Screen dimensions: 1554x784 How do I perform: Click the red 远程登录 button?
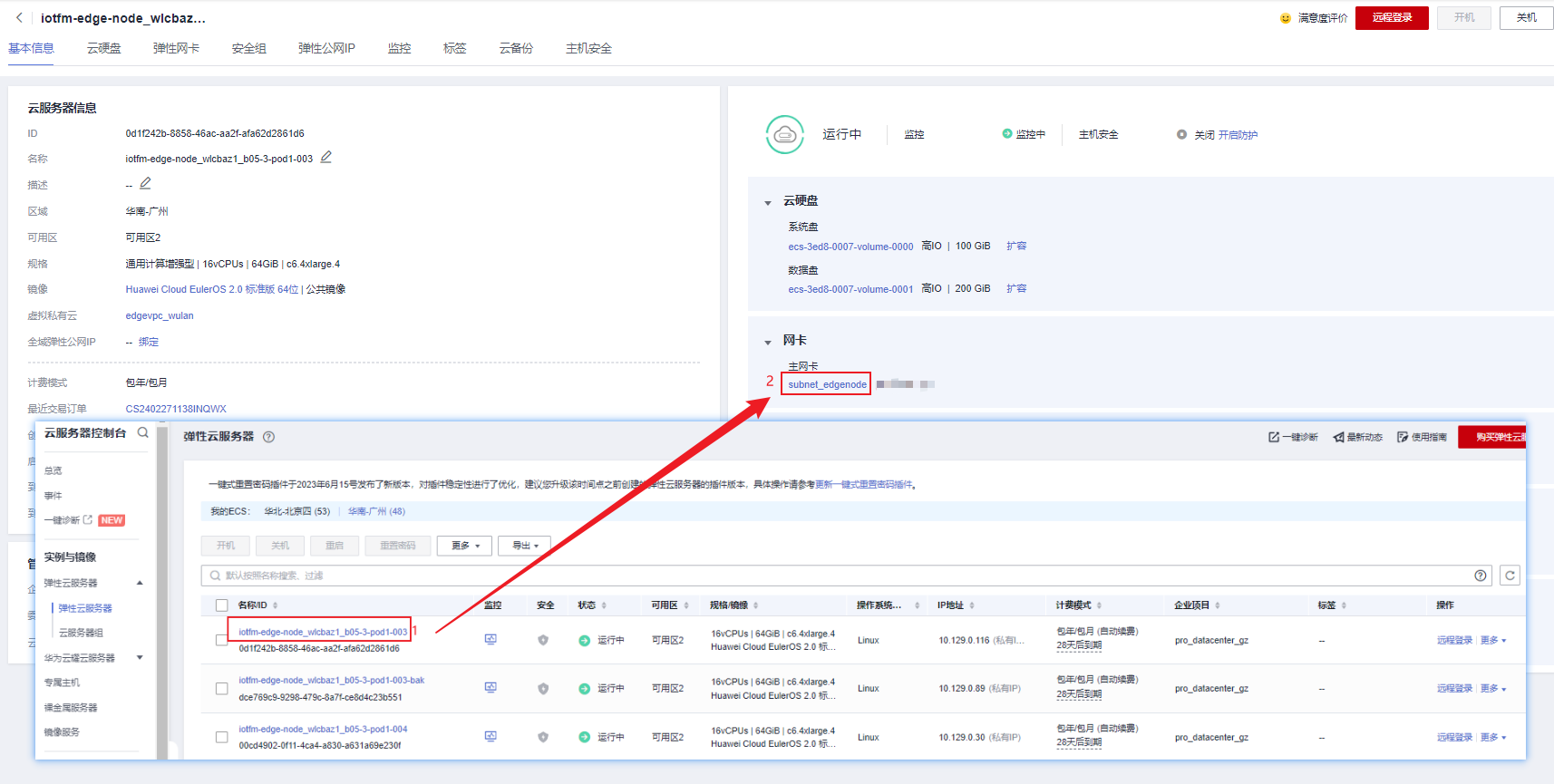[x=1392, y=17]
